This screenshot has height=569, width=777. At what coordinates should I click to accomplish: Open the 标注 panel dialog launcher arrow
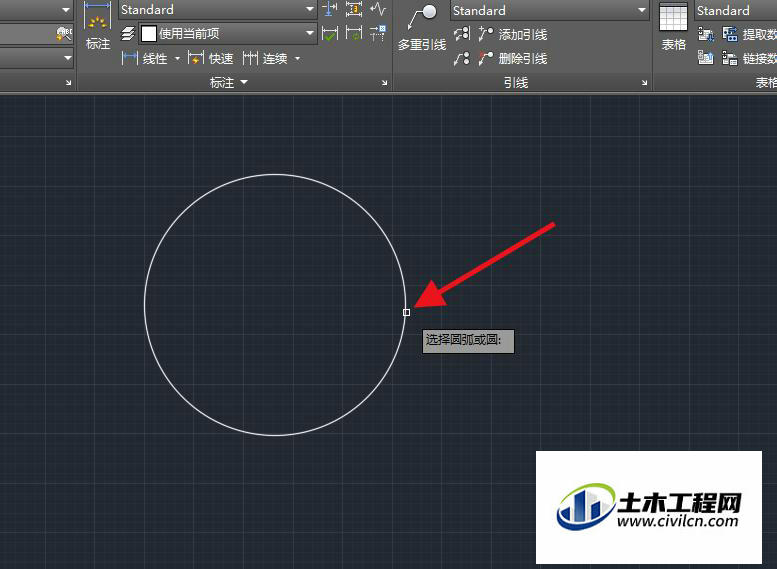(x=385, y=83)
